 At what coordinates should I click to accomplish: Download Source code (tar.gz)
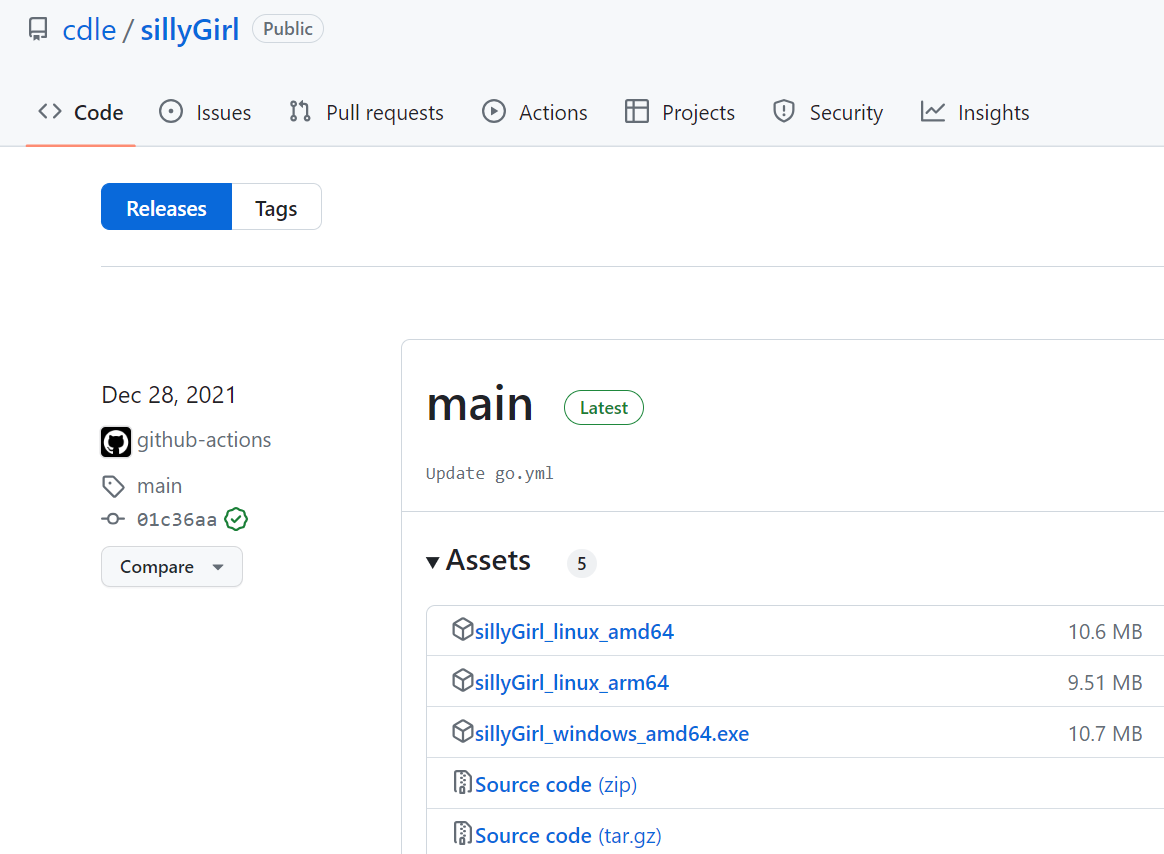click(568, 836)
